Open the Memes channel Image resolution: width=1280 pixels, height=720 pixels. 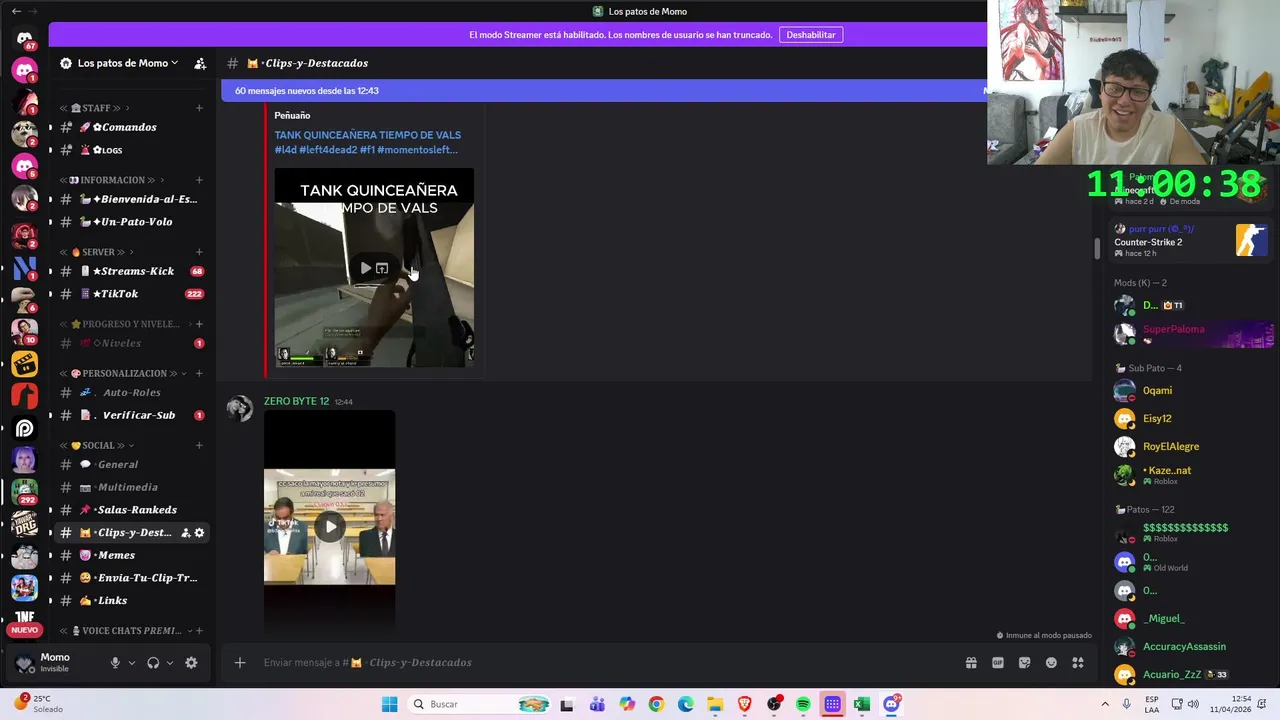(131, 555)
